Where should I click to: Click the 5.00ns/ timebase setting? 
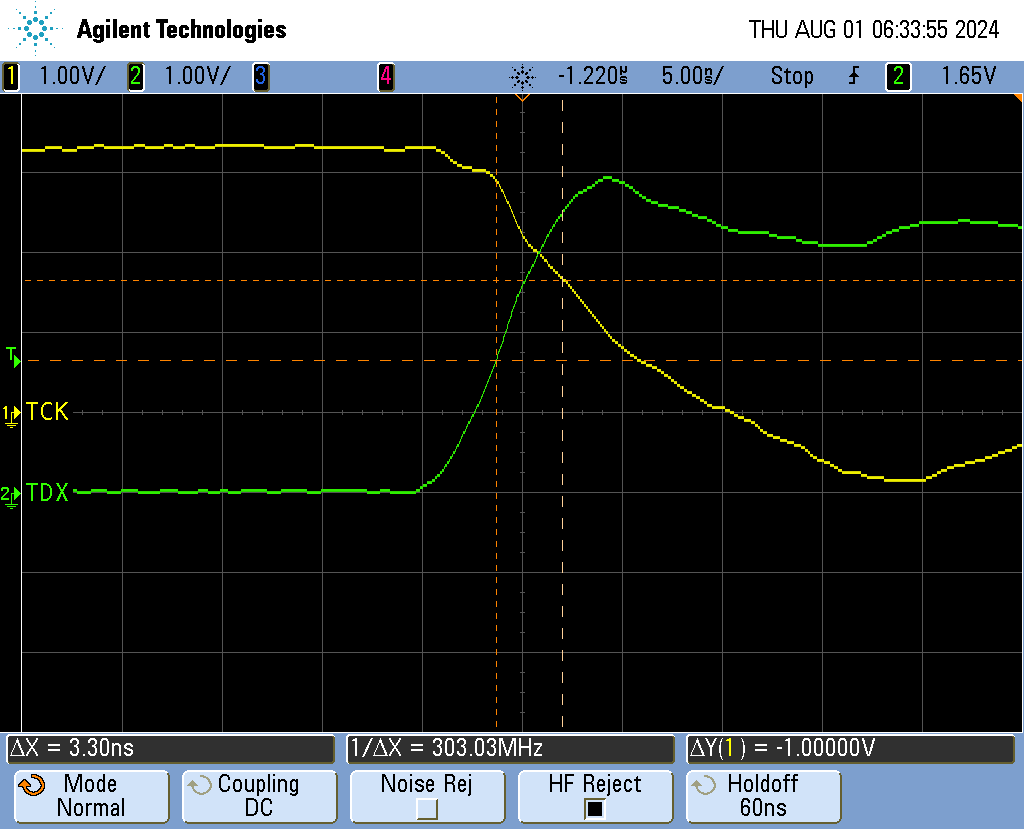click(691, 76)
